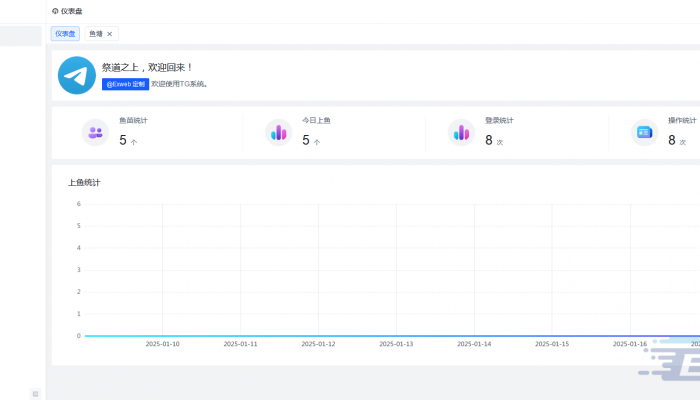700x400 pixels.
Task: Click the Telegram logo avatar
Action: click(77, 75)
